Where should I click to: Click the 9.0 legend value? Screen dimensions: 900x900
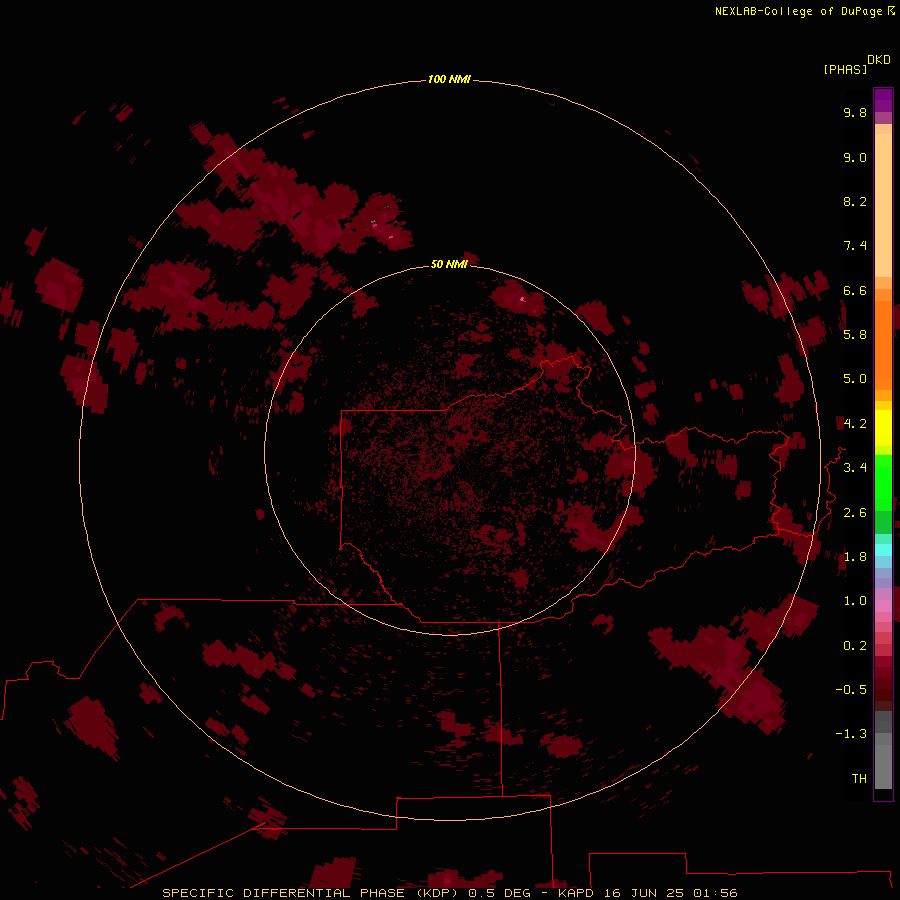pyautogui.click(x=855, y=157)
